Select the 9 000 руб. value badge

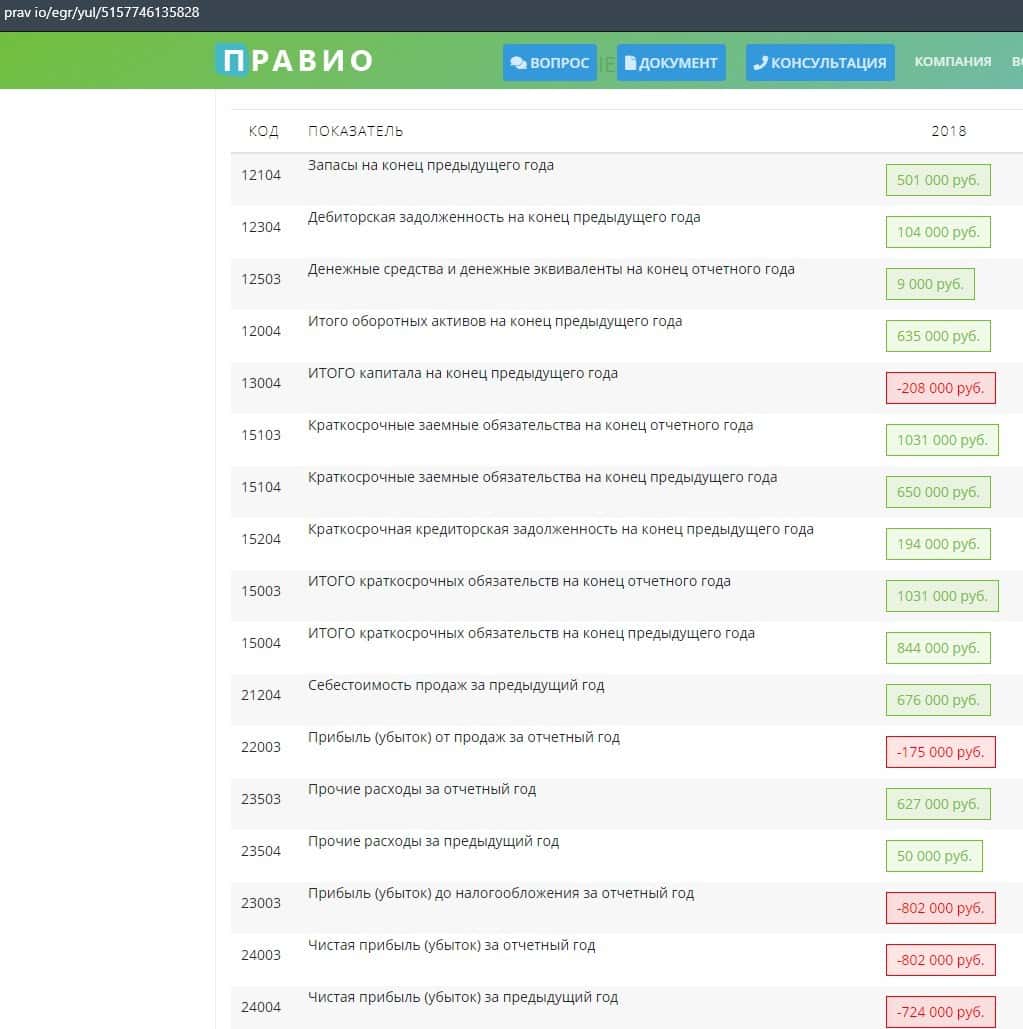pyautogui.click(x=930, y=284)
